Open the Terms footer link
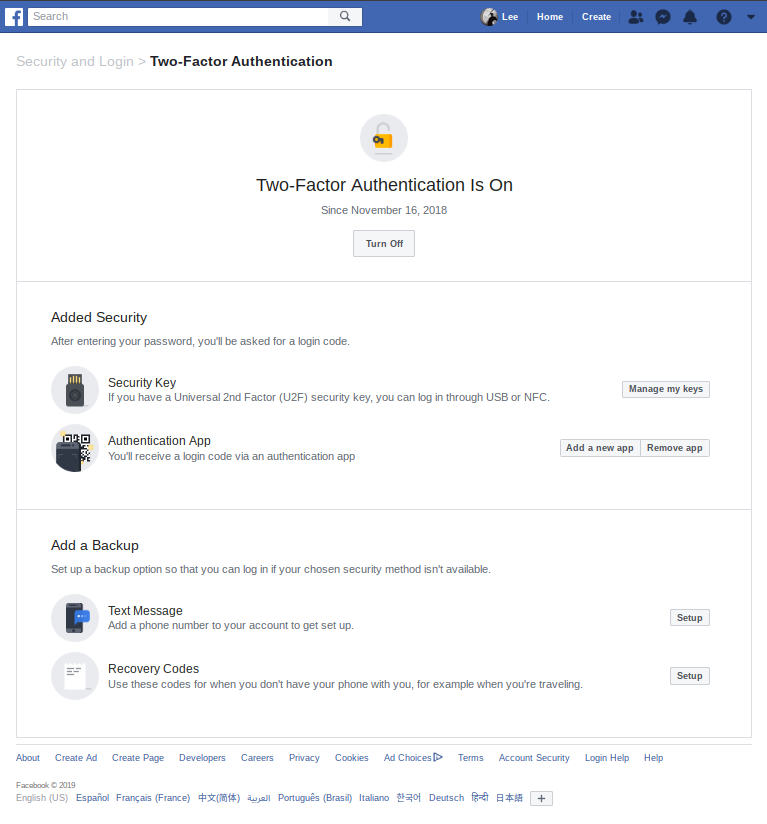Viewport: 767px width, 824px height. tap(471, 758)
